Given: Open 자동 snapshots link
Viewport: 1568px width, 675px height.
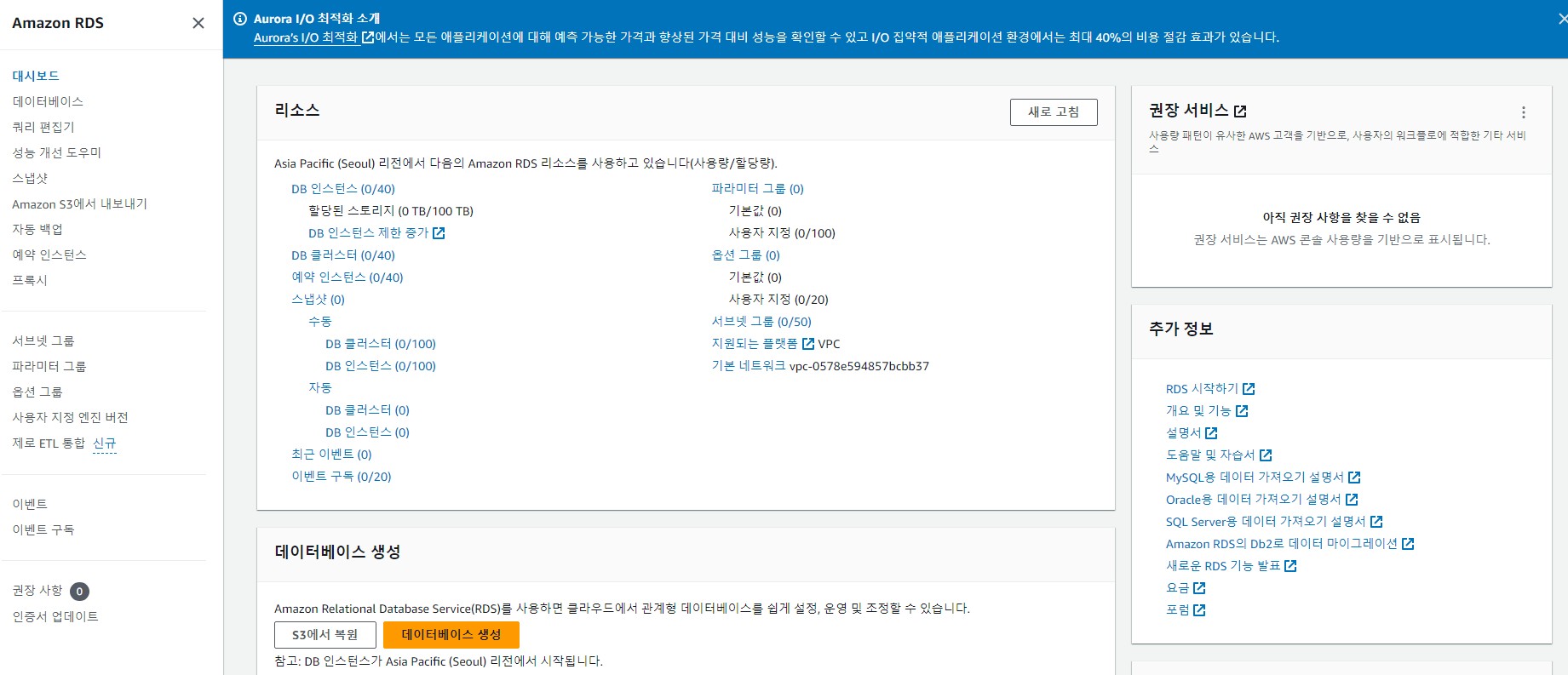Looking at the screenshot, I should click(320, 388).
